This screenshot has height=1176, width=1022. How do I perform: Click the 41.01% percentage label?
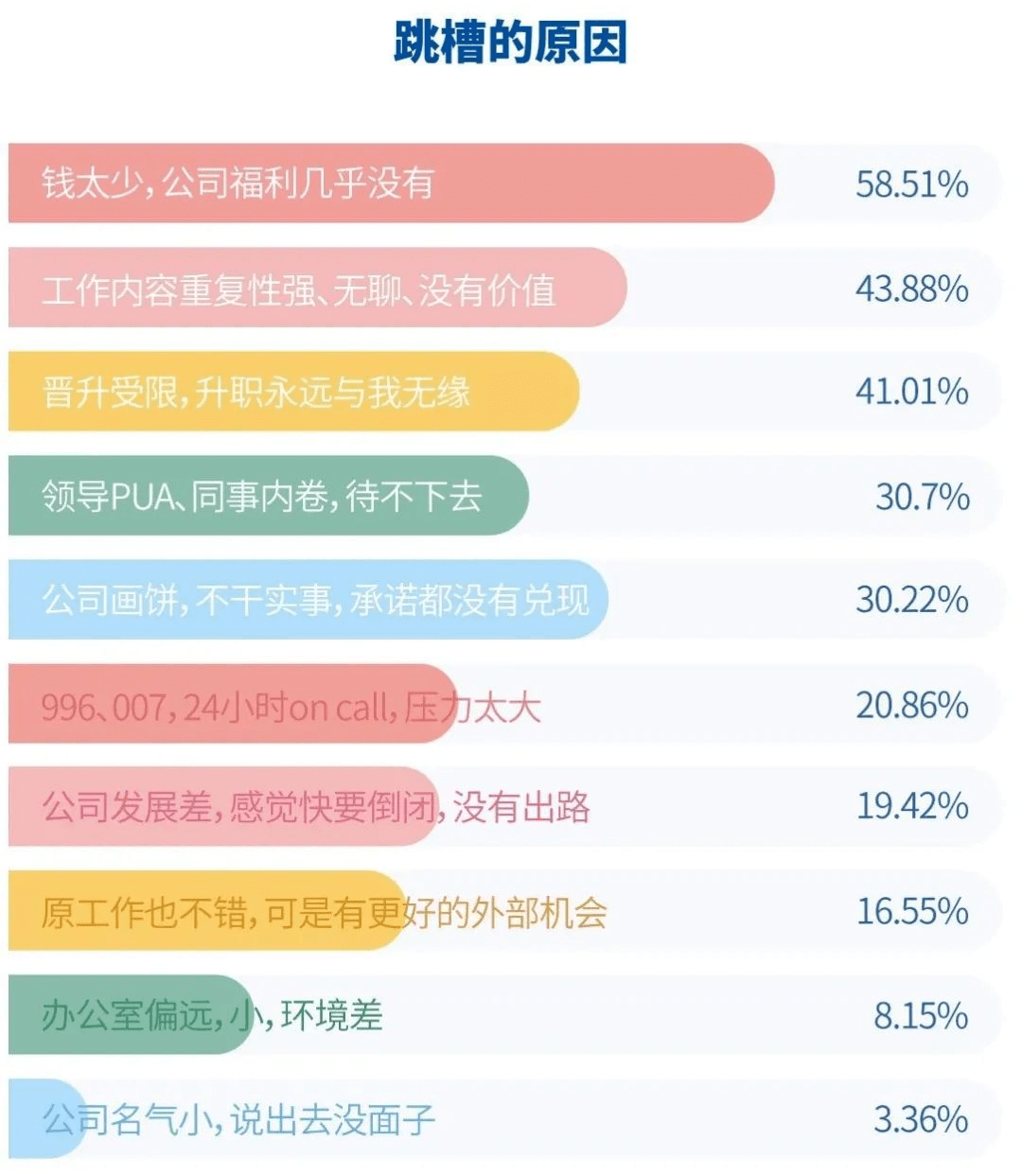[912, 392]
